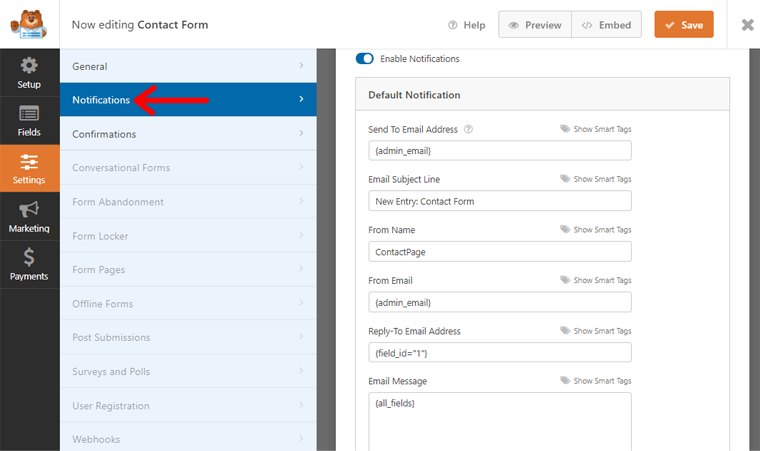
Task: Expand the Conversational Forms chevron
Action: click(301, 168)
